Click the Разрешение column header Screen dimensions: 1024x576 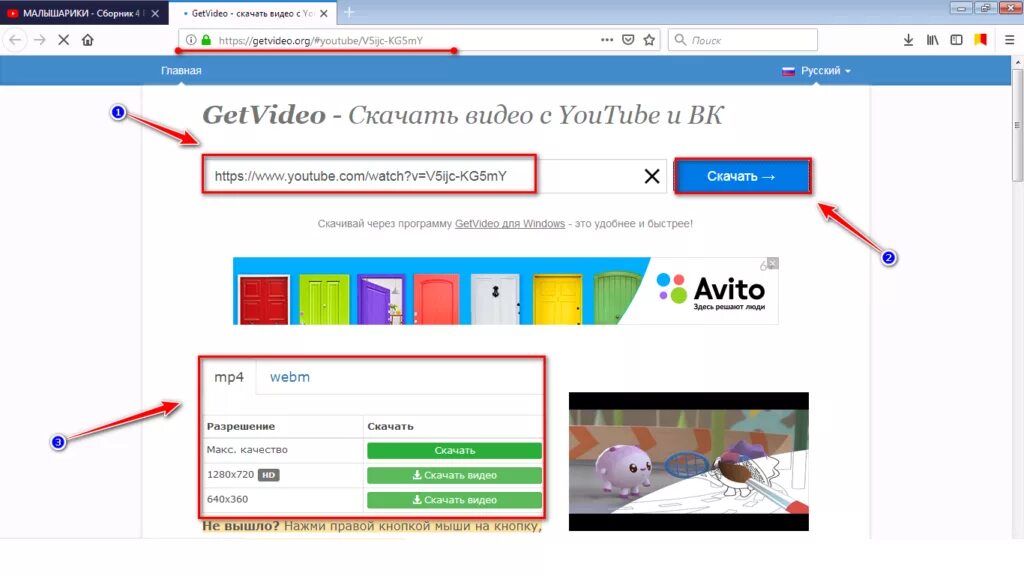(241, 426)
